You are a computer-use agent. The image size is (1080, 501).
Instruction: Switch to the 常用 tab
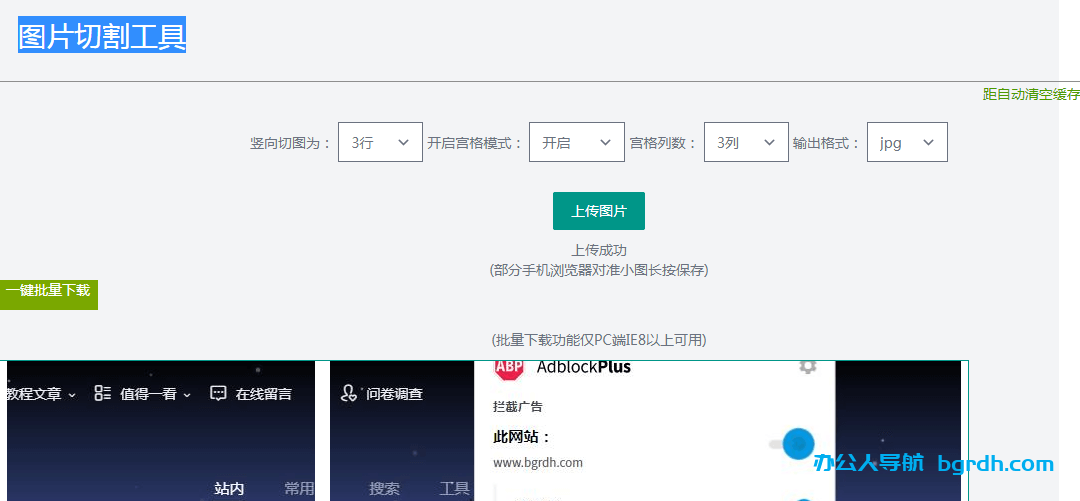[x=298, y=489]
